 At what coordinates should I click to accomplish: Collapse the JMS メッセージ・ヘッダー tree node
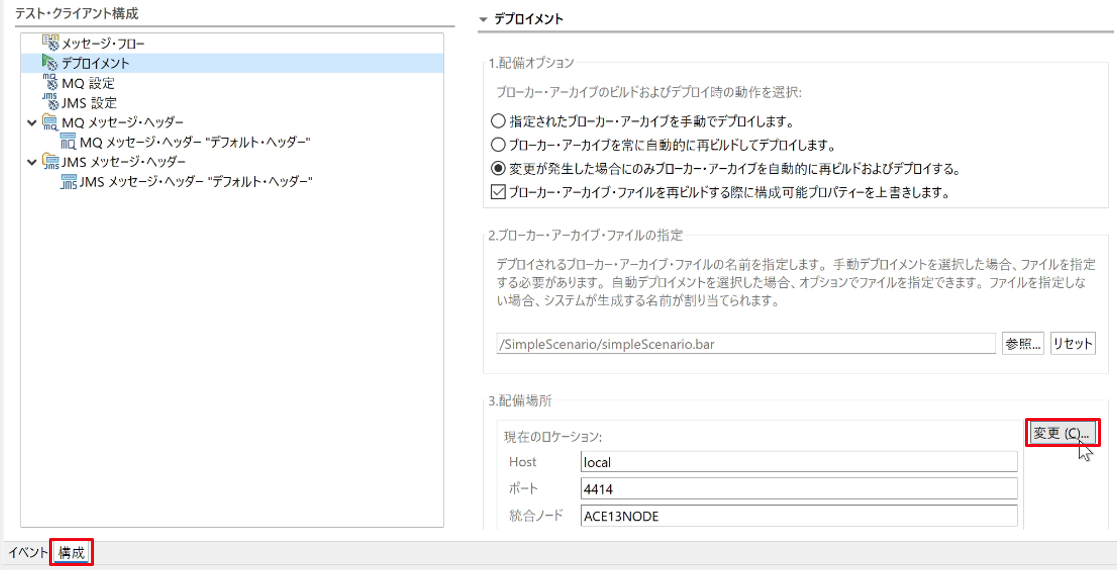(x=31, y=162)
